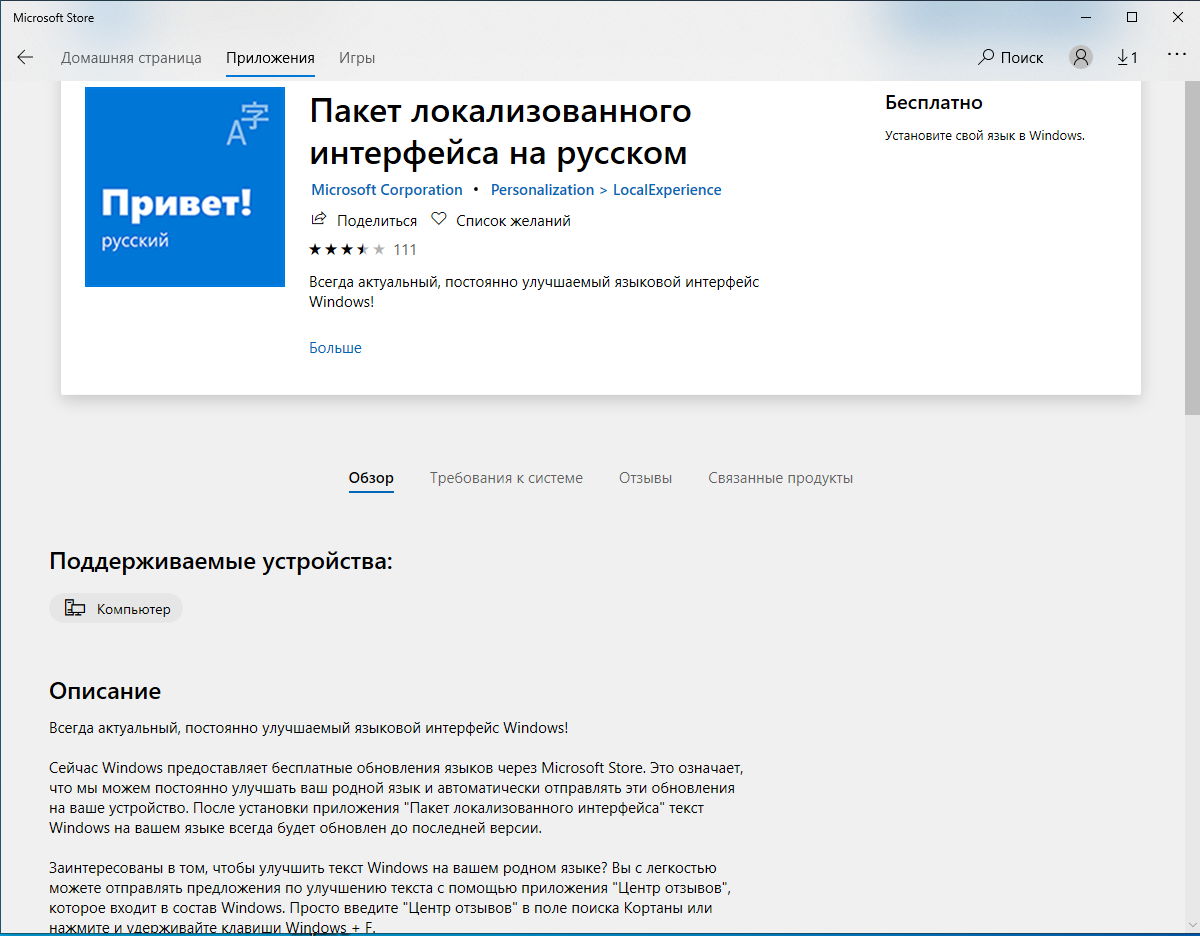Close the Microsoft Store window
This screenshot has width=1200, height=936.
point(1177,17)
